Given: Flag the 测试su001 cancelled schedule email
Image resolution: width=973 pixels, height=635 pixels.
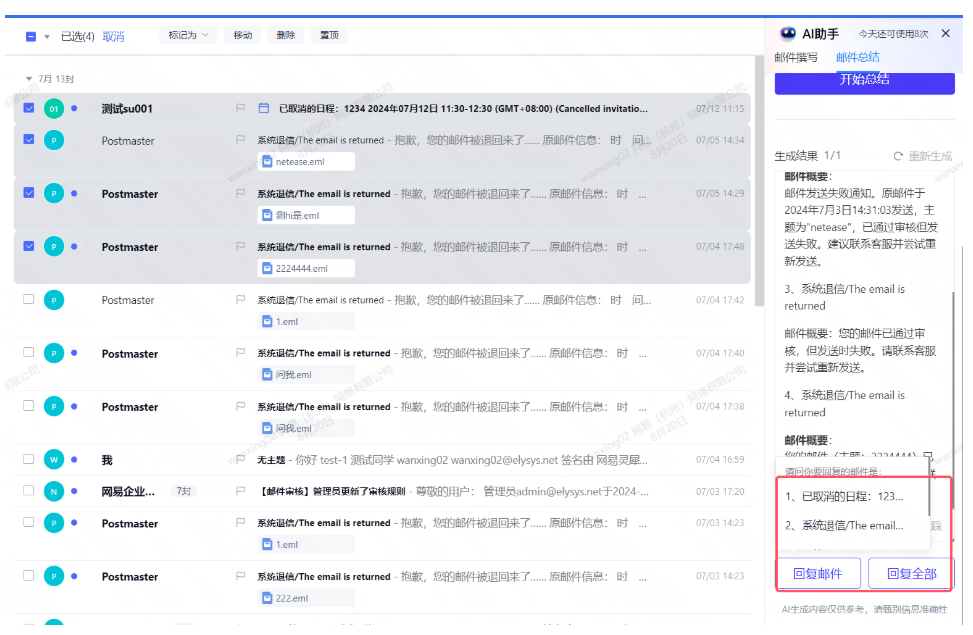Looking at the screenshot, I should point(240,108).
